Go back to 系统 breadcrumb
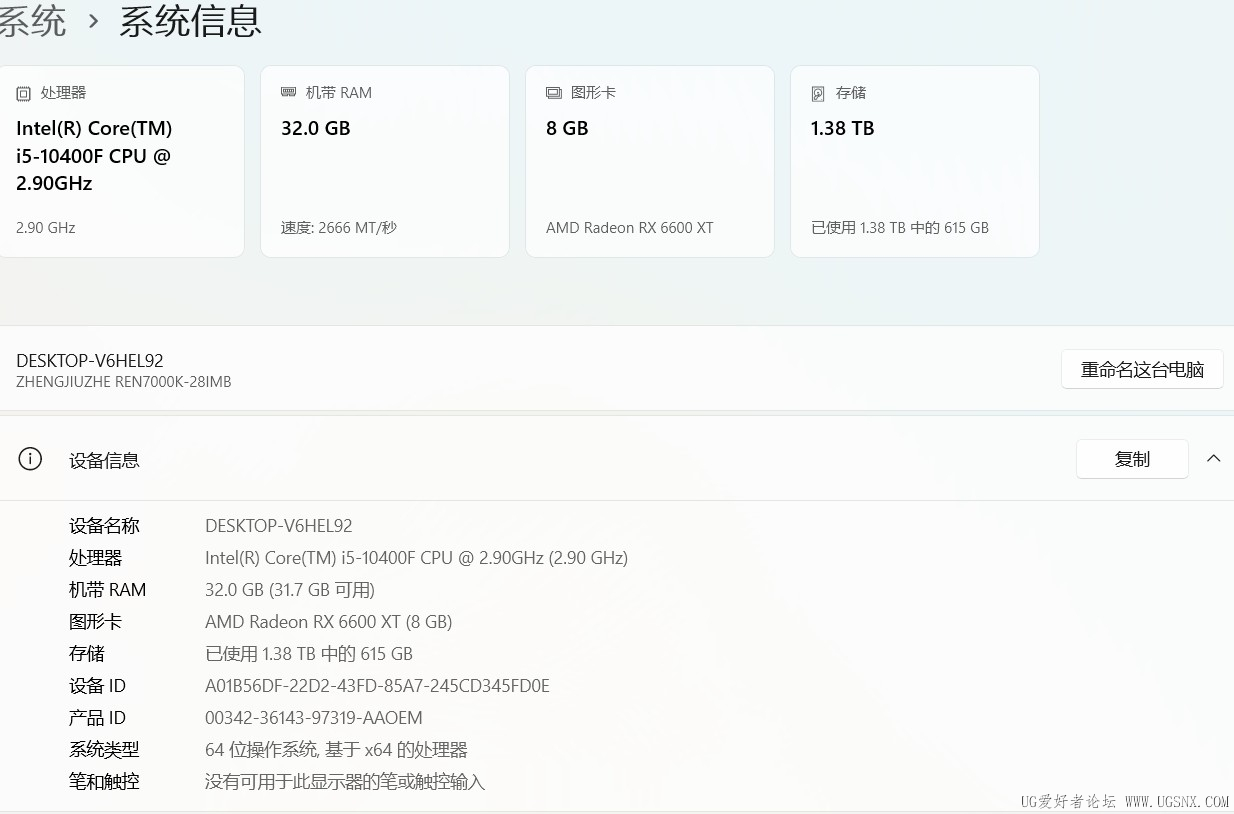The image size is (1234, 814). [32, 20]
